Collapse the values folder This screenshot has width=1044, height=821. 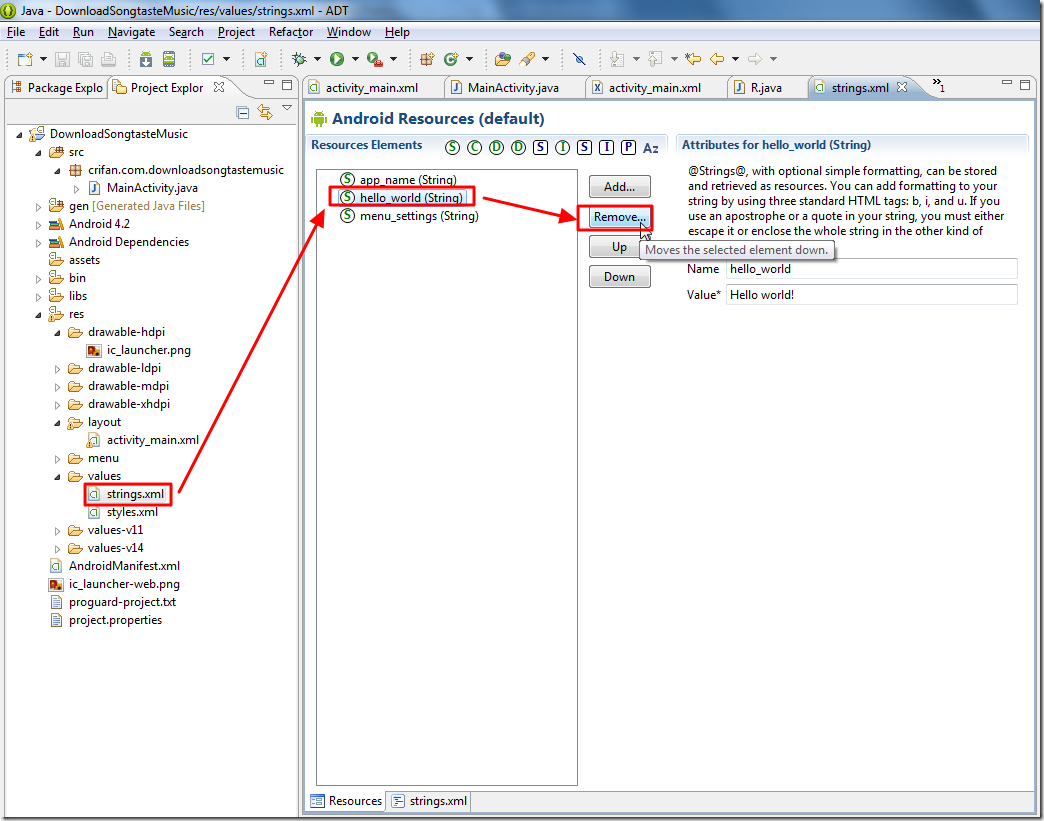pyautogui.click(x=57, y=477)
